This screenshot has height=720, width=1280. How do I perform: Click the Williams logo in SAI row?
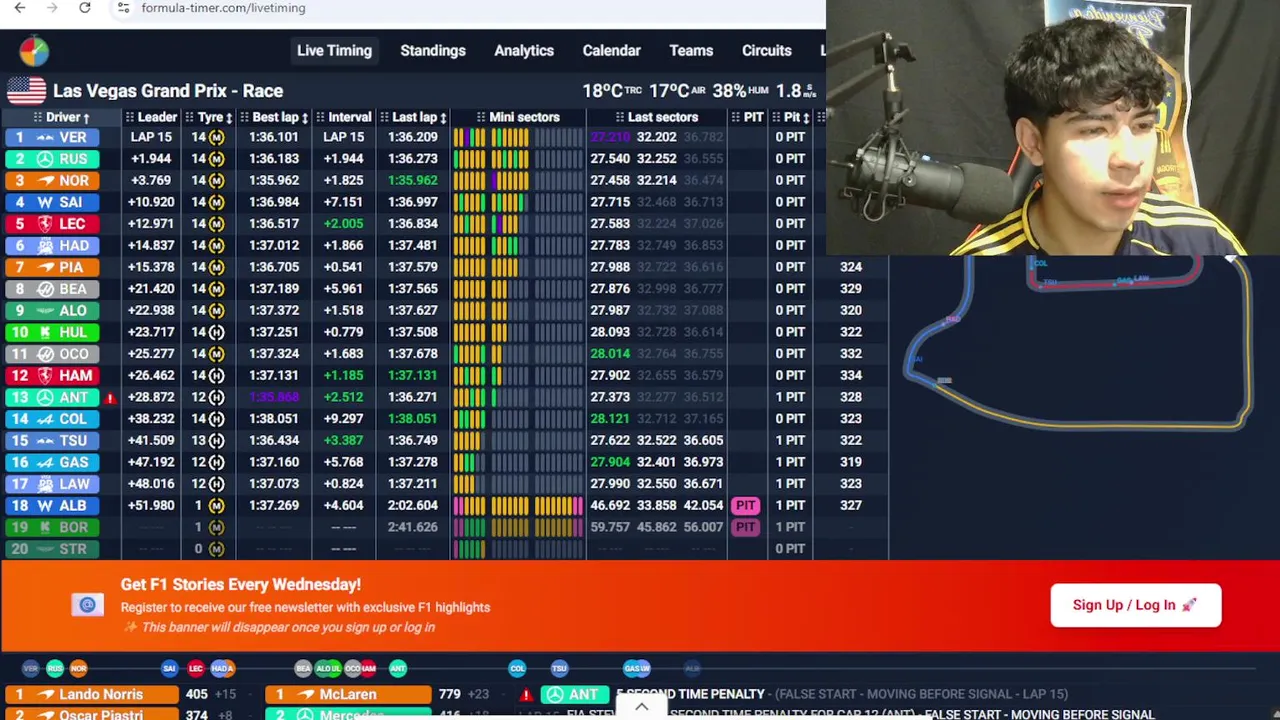pos(45,202)
